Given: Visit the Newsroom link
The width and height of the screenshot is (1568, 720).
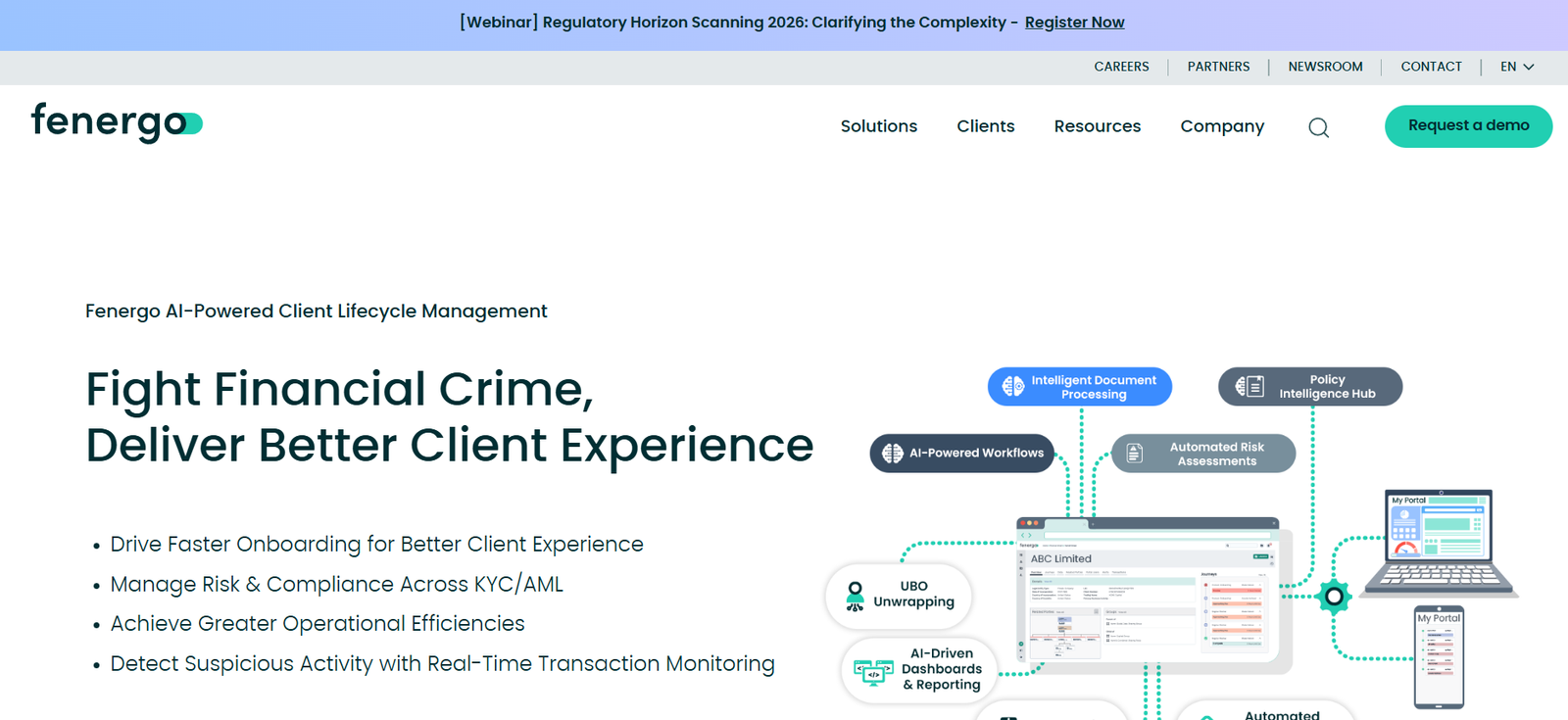Looking at the screenshot, I should pyautogui.click(x=1325, y=67).
